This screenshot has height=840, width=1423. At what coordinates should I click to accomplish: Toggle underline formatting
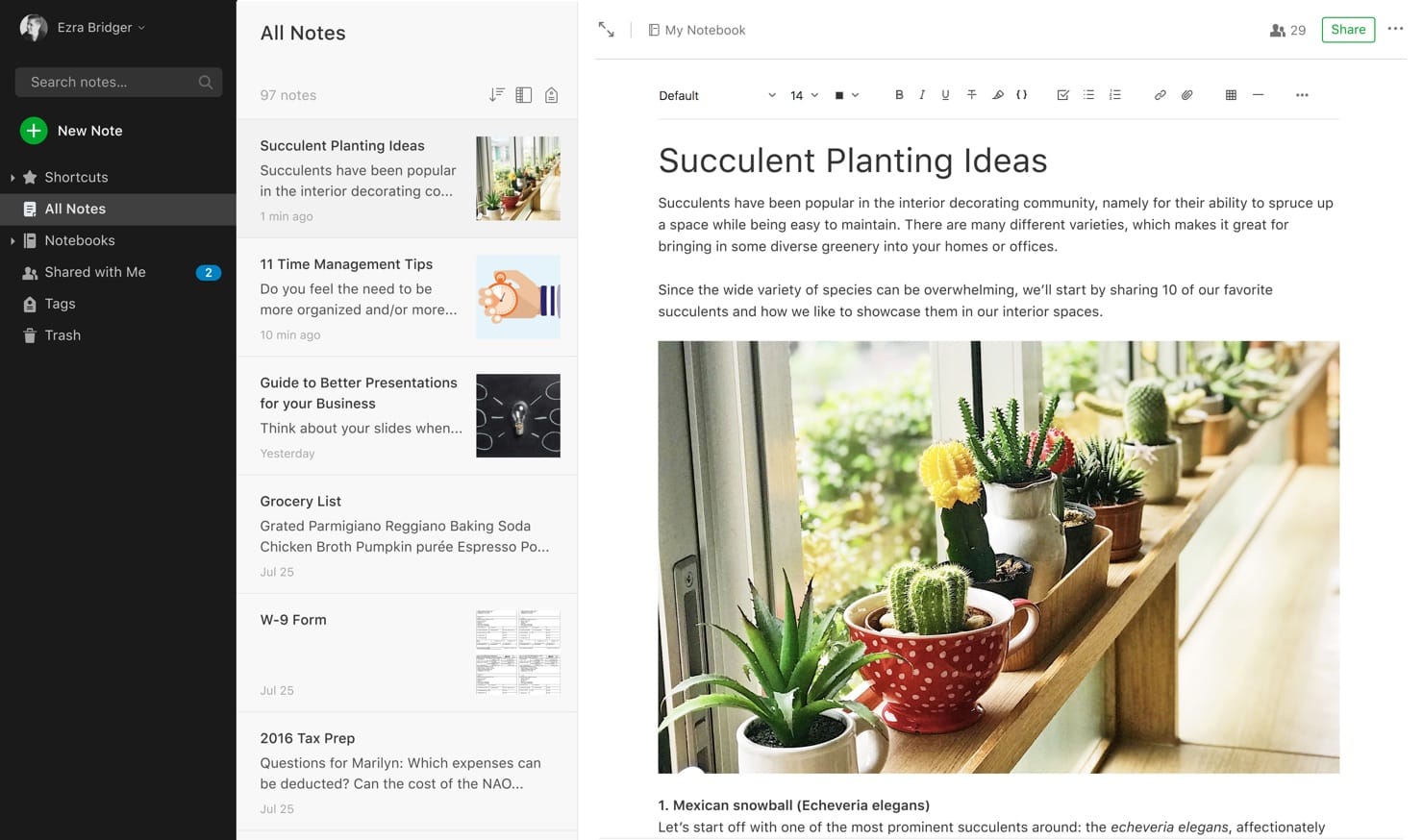point(945,95)
